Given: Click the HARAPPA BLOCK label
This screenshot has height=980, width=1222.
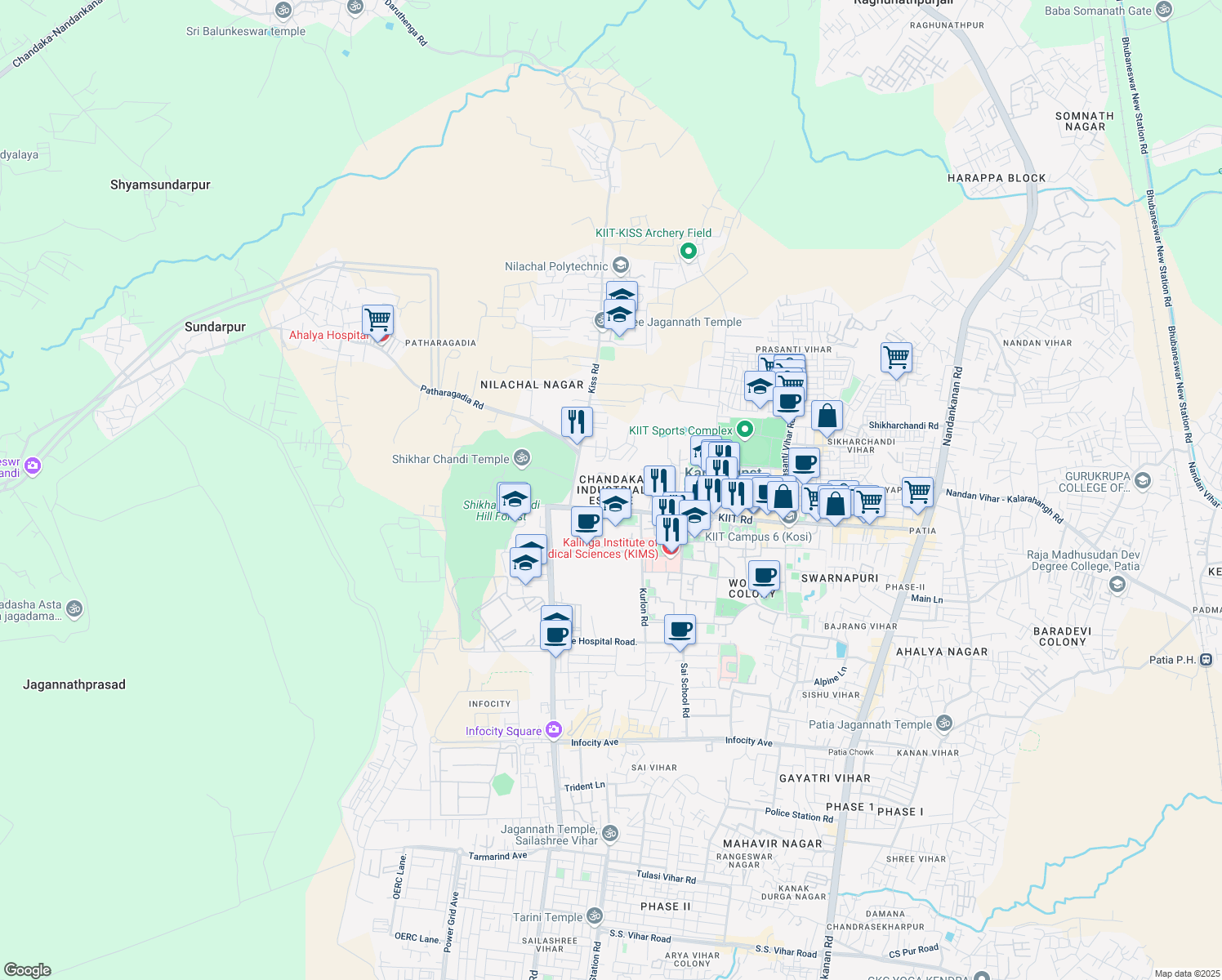Looking at the screenshot, I should (997, 178).
